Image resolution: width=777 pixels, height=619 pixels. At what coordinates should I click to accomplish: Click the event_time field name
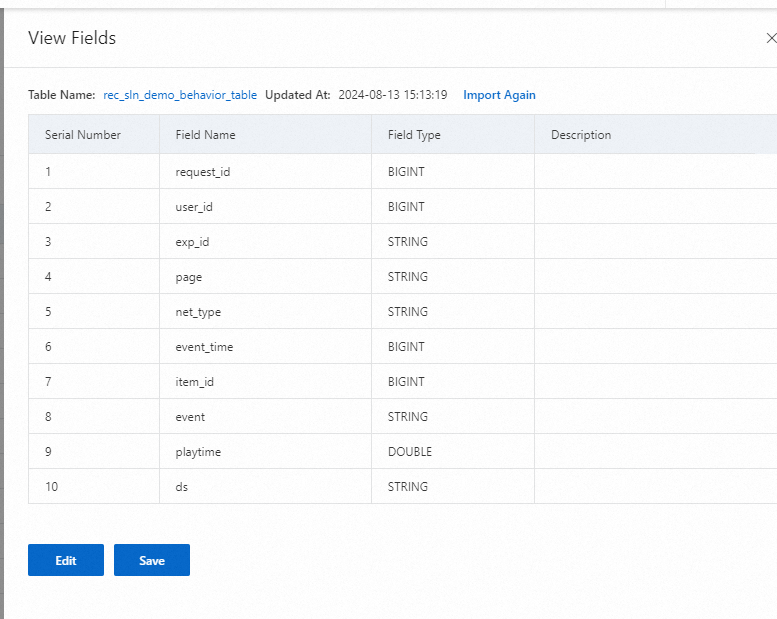[x=204, y=347]
